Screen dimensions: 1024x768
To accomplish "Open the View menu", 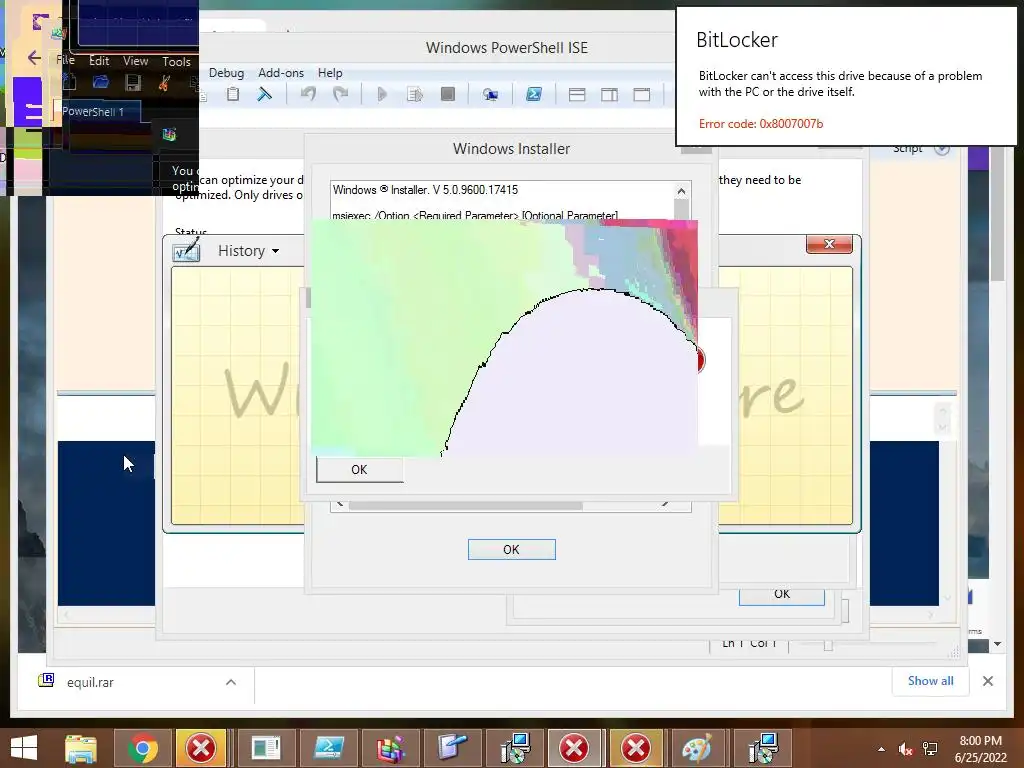I will click(135, 61).
